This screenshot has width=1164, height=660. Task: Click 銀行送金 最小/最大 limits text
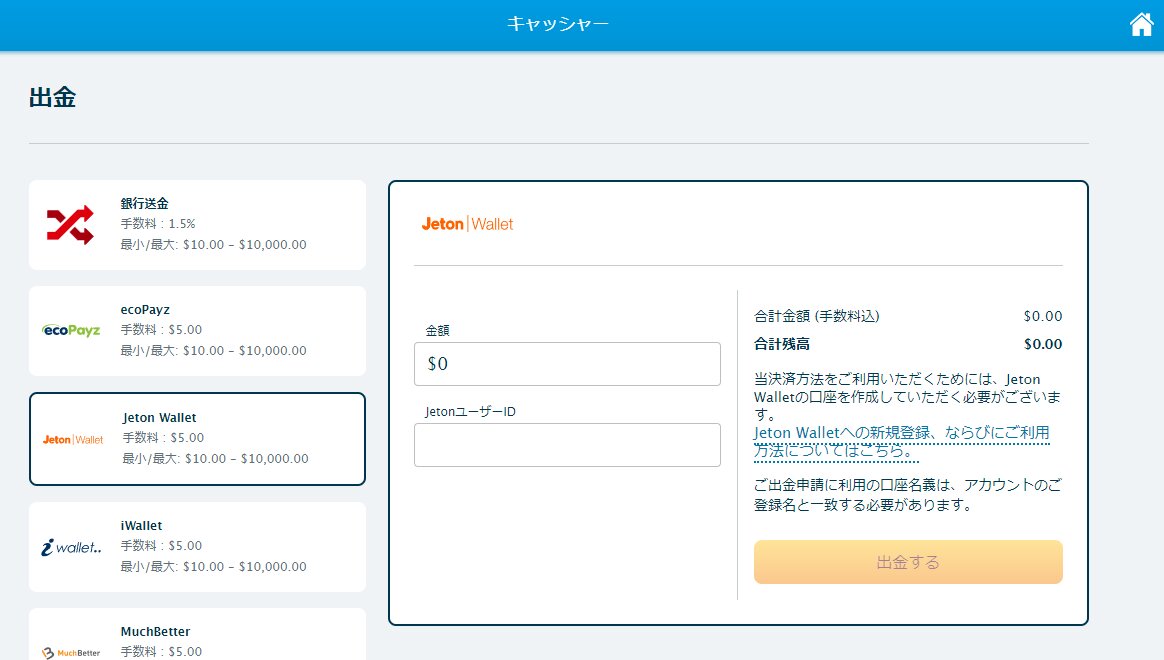(x=214, y=244)
